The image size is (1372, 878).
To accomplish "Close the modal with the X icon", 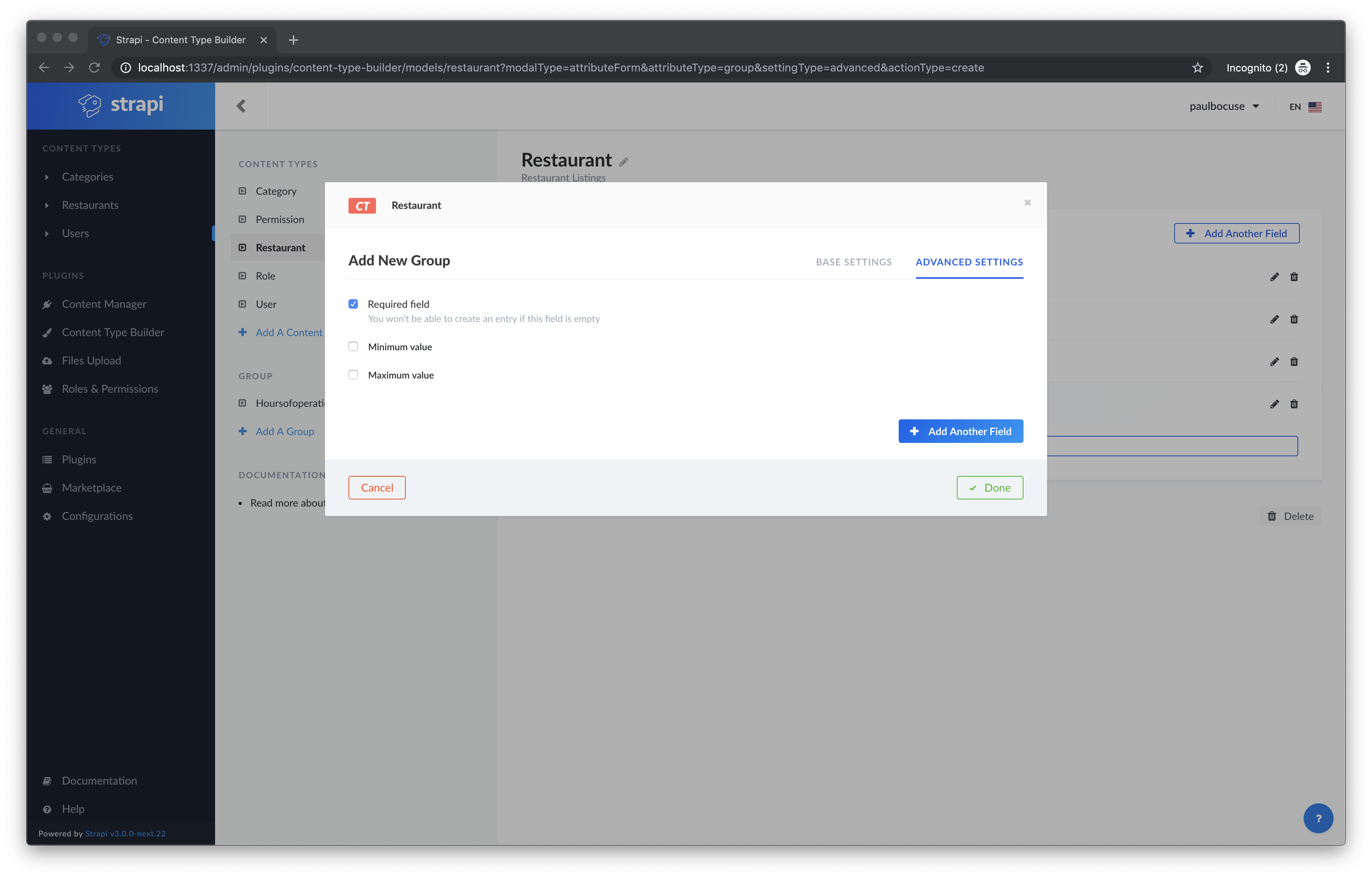I will point(1027,203).
